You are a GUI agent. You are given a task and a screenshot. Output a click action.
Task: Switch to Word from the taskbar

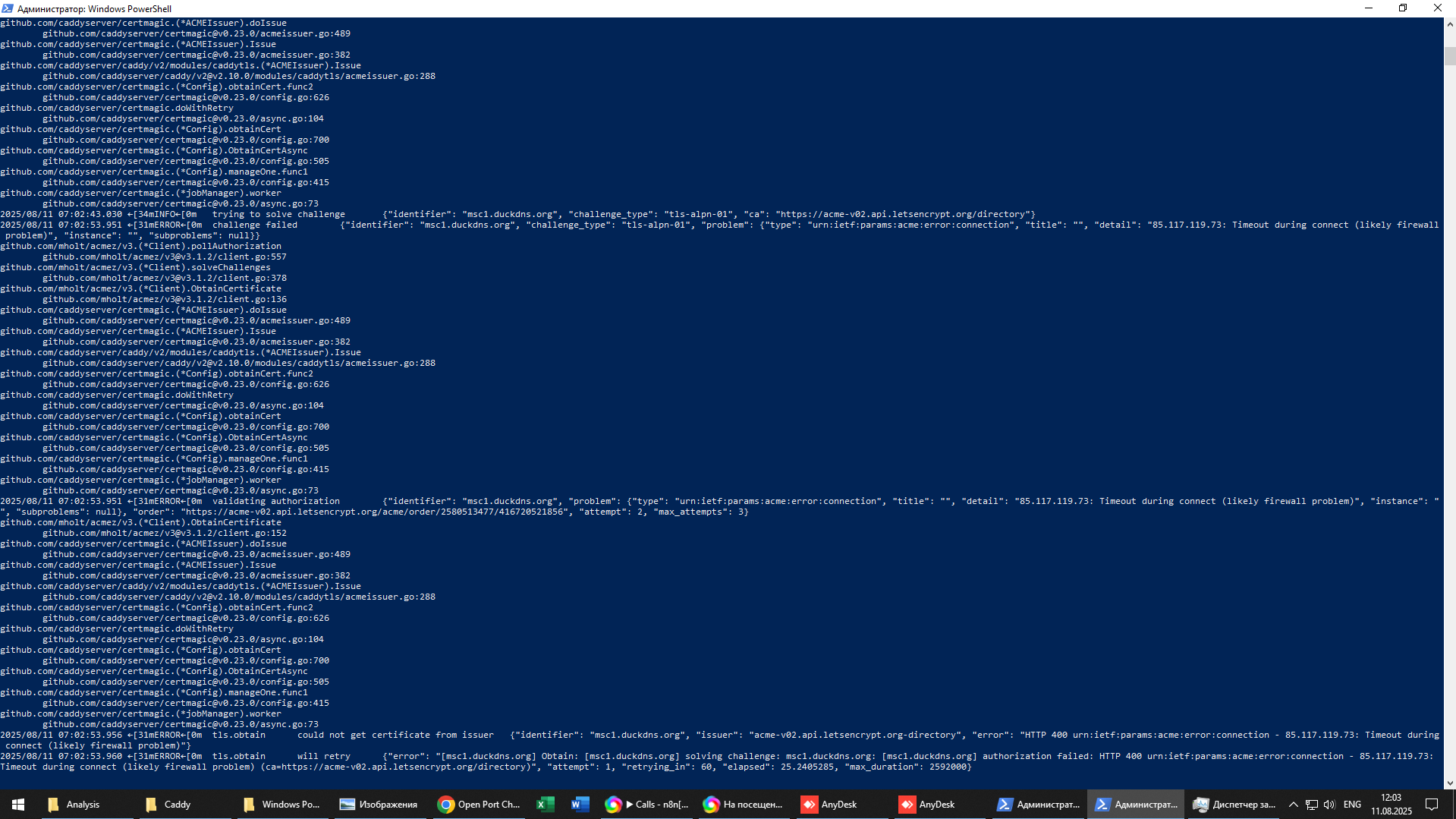[580, 805]
